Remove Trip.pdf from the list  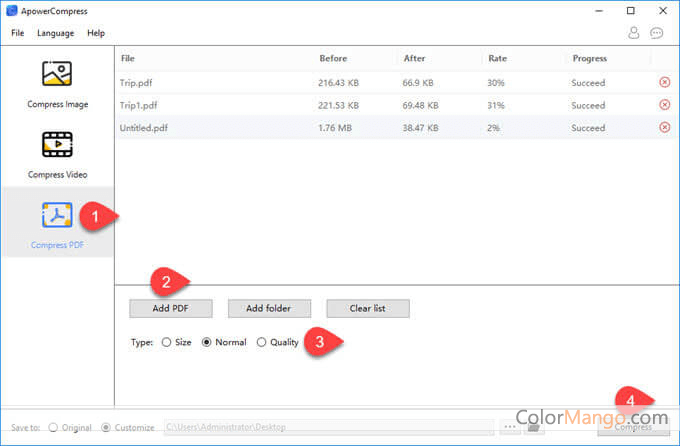click(665, 82)
